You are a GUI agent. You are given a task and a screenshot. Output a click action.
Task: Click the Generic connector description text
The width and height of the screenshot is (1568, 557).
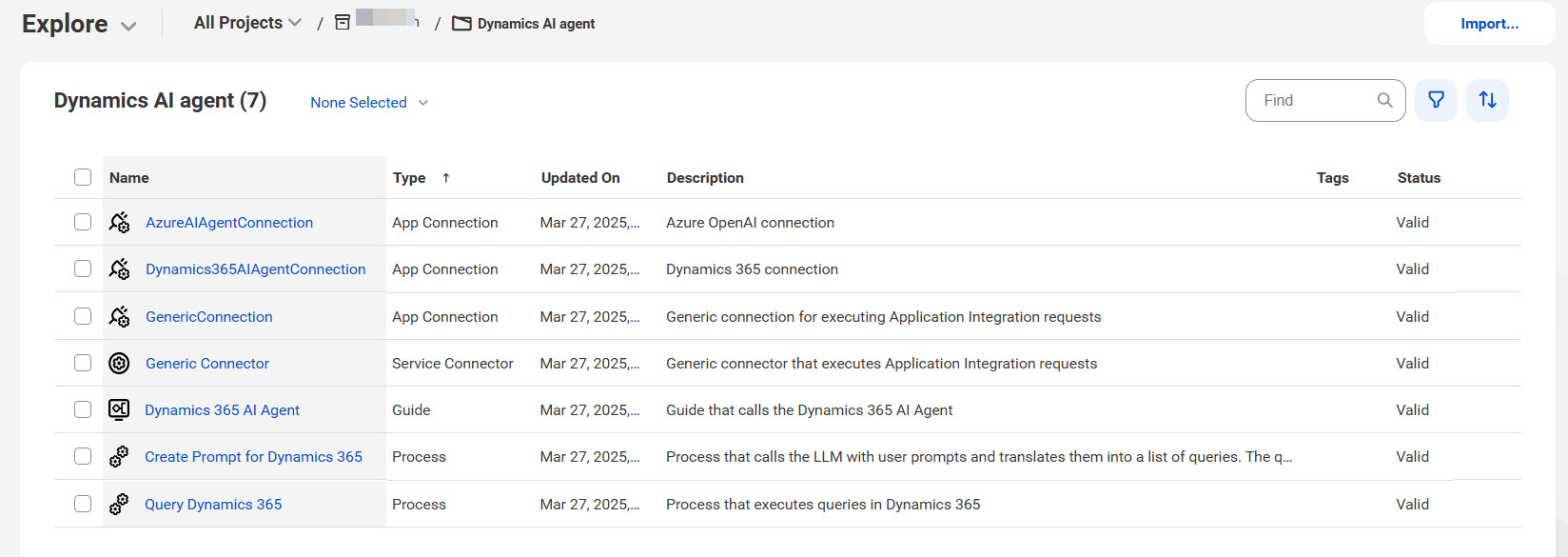(881, 364)
